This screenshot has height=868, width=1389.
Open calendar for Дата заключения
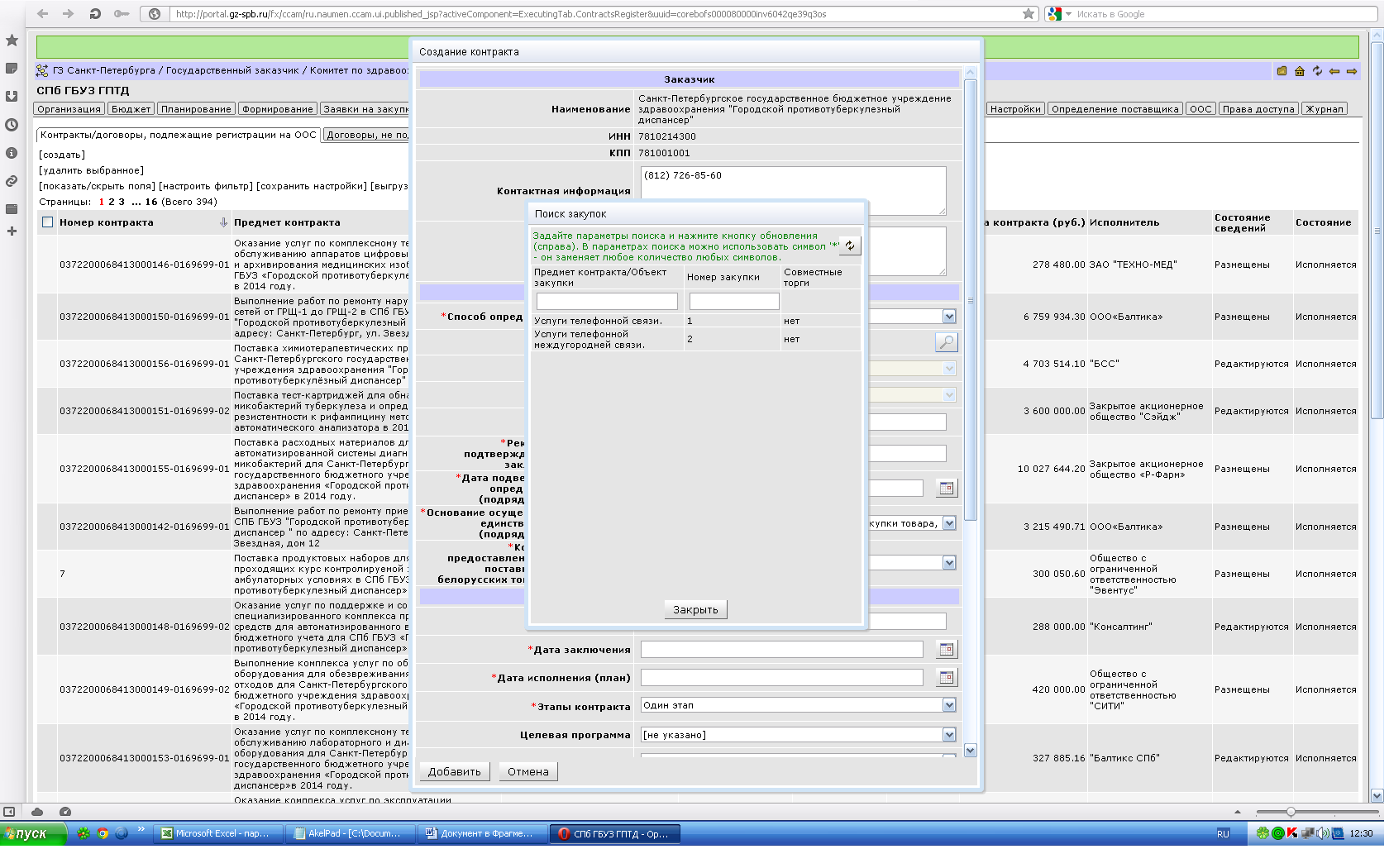pos(947,649)
